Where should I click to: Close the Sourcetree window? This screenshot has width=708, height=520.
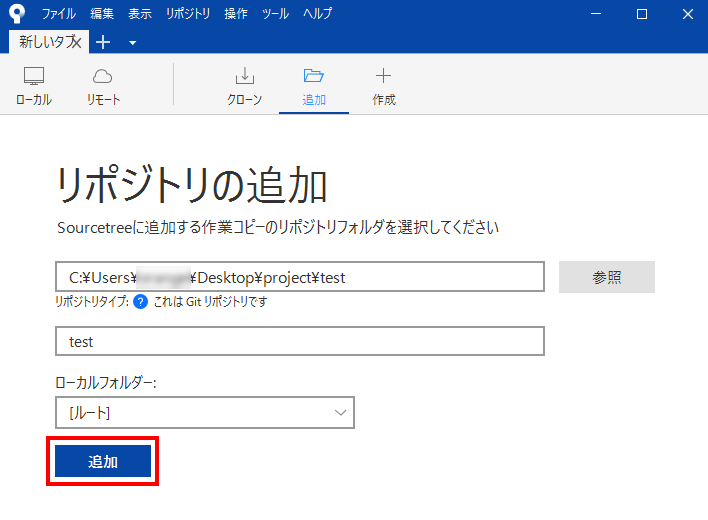688,14
